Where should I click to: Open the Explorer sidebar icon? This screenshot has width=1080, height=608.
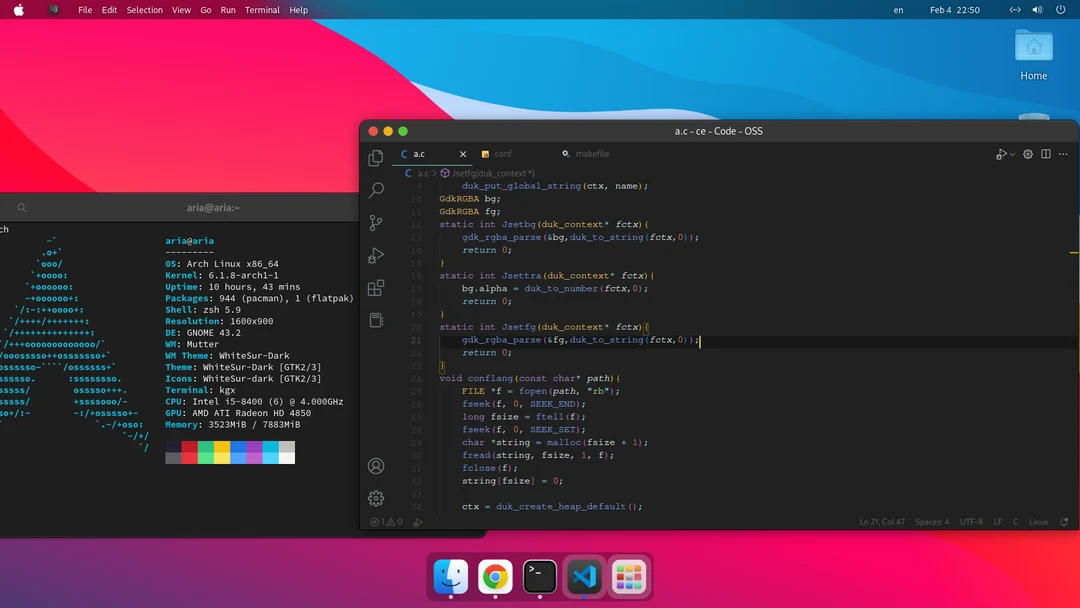(376, 158)
